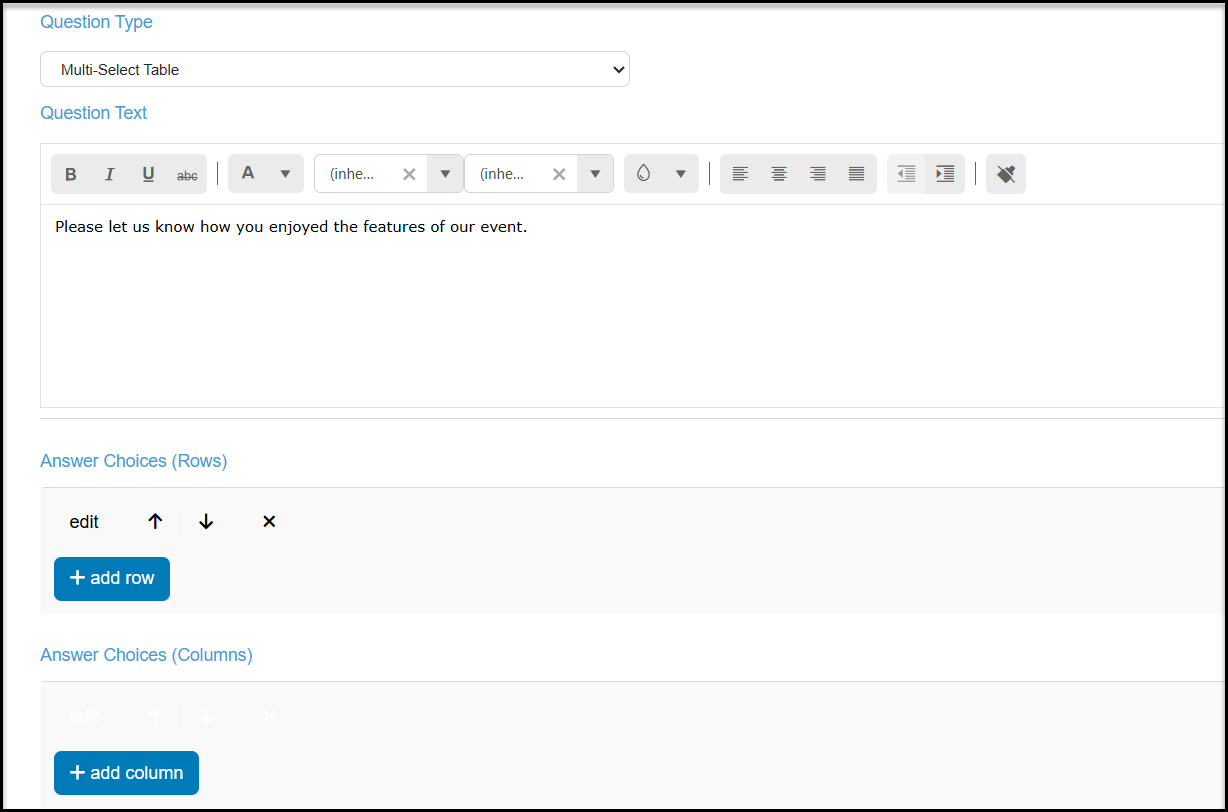
Task: Apply strikethrough (abc) formatting
Action: coord(187,174)
